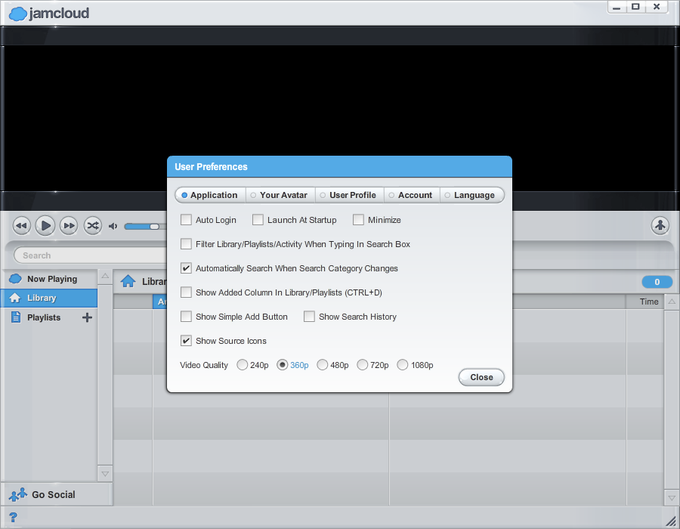Viewport: 680px width, 529px height.
Task: Select Library in the sidebar
Action: 49,298
